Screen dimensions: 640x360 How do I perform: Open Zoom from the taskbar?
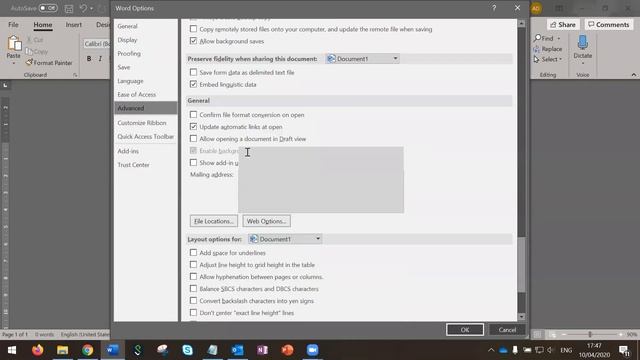[312, 350]
